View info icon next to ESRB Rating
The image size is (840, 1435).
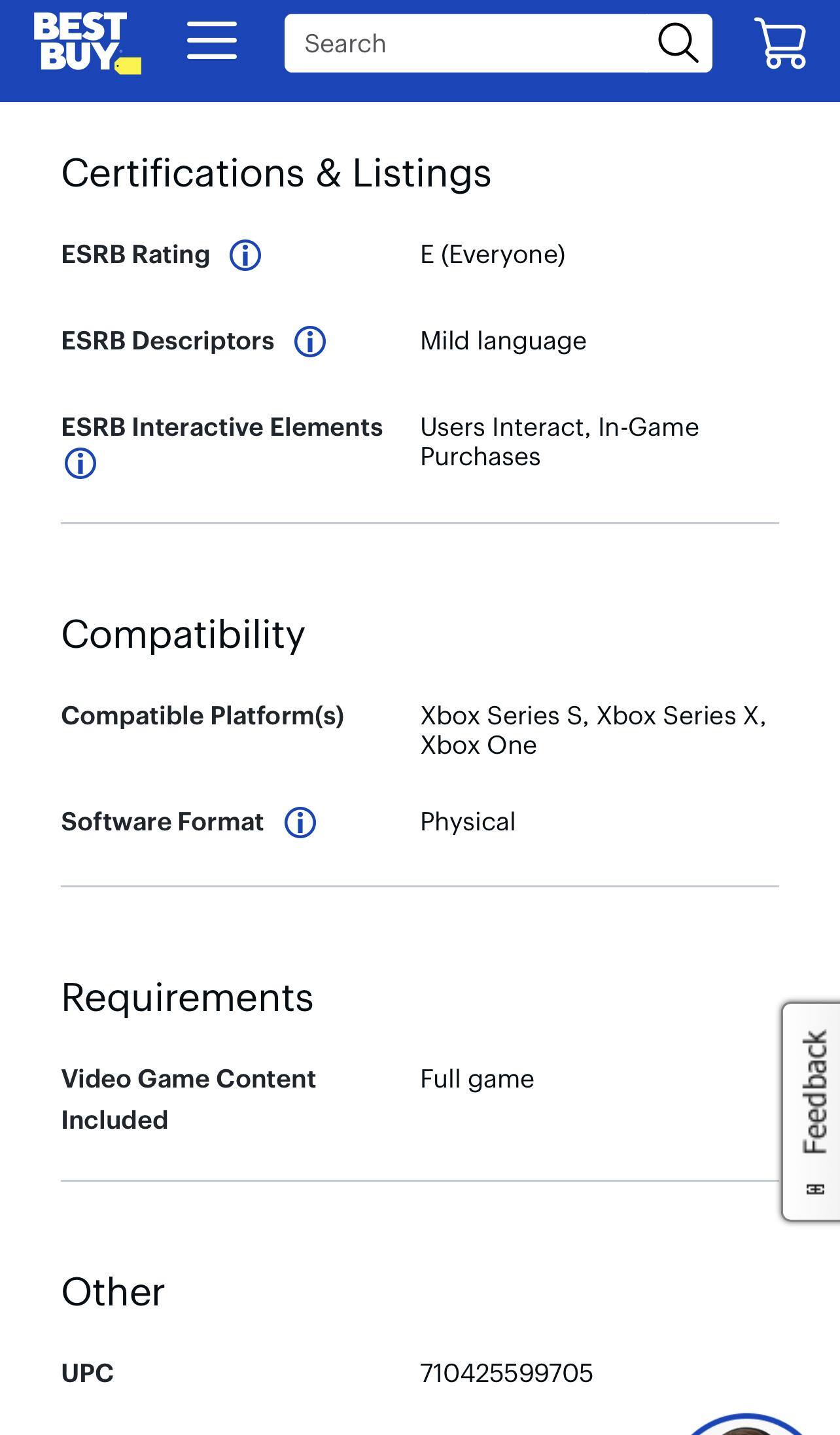pyautogui.click(x=246, y=256)
